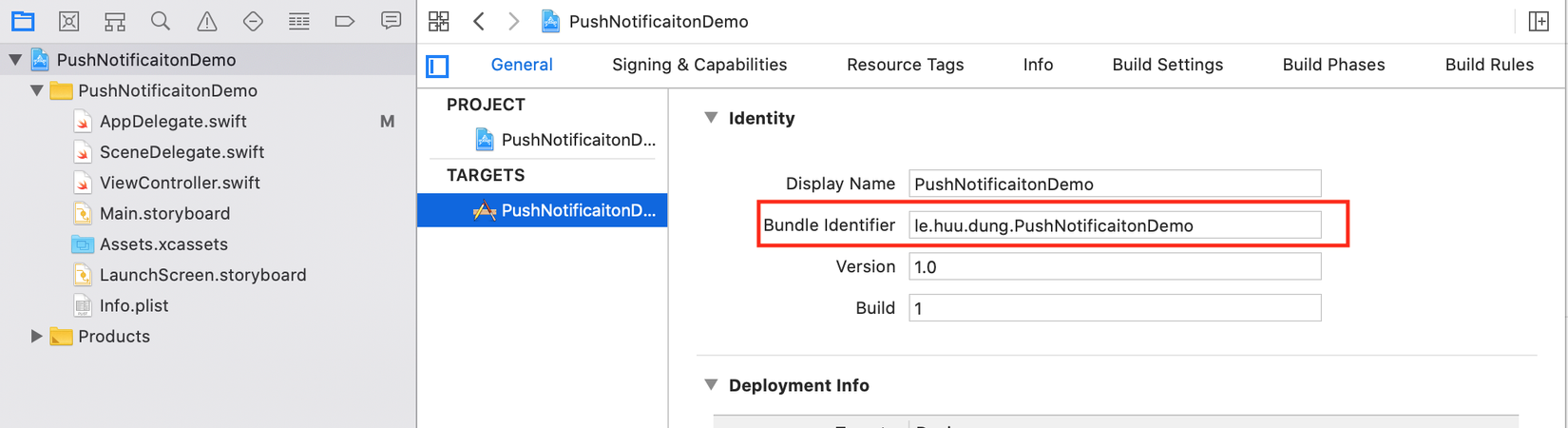Select the Products folder row

[x=208, y=336]
